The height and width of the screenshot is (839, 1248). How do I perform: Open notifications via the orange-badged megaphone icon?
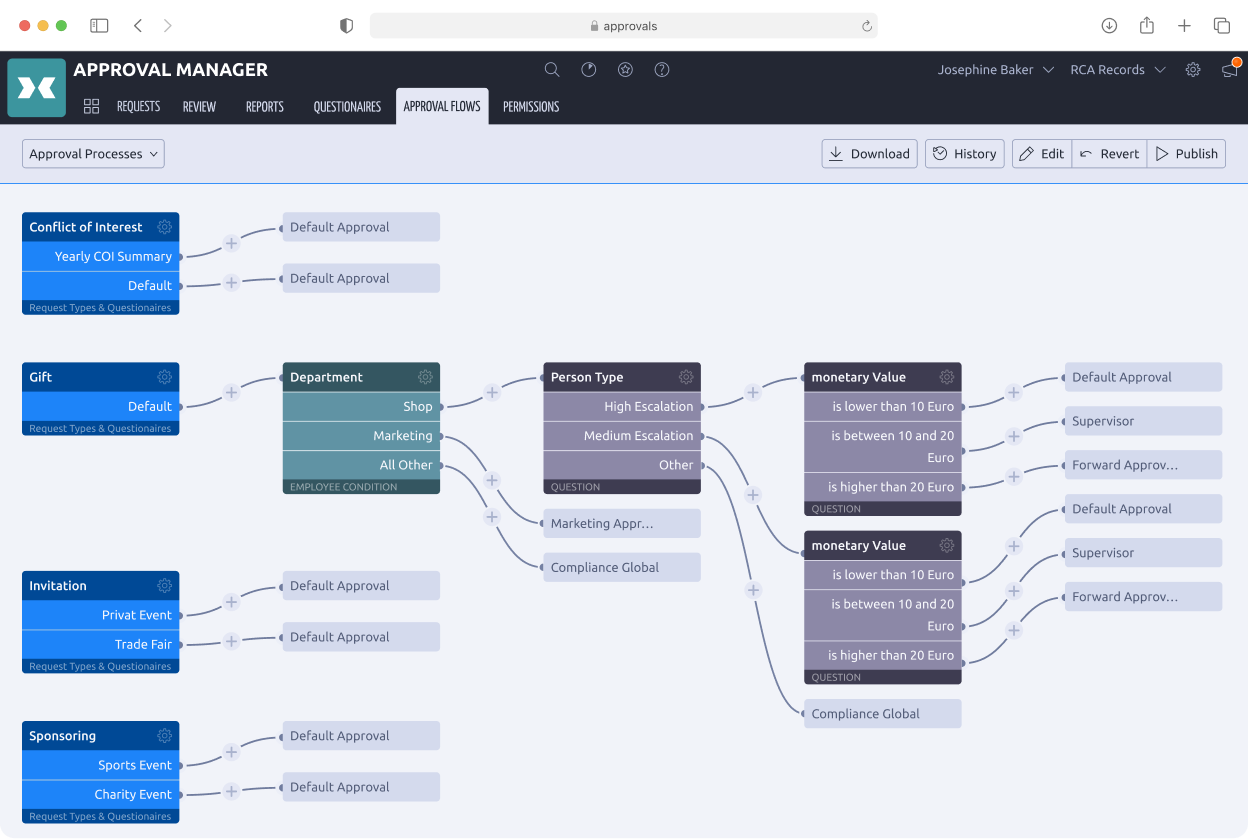pyautogui.click(x=1229, y=69)
